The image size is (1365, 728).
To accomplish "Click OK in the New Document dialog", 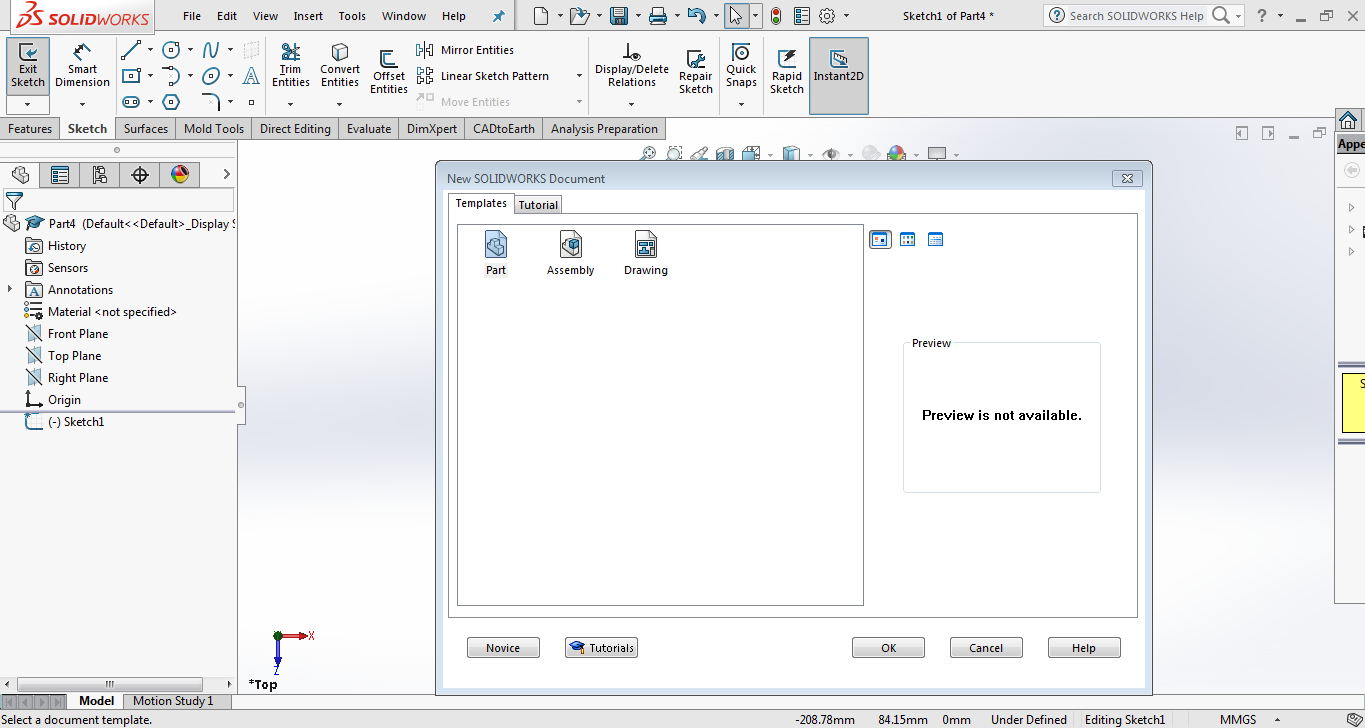I will tap(888, 648).
